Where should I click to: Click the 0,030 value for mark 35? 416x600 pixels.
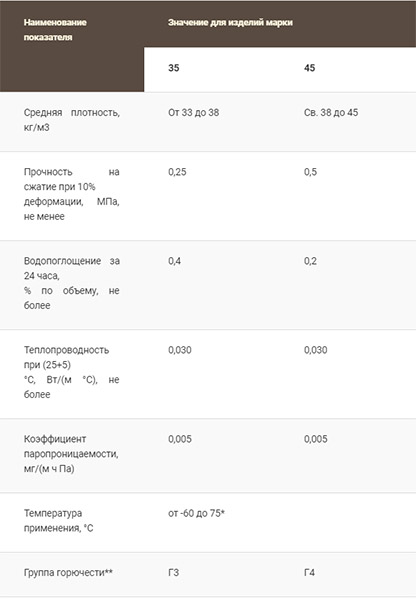180,350
